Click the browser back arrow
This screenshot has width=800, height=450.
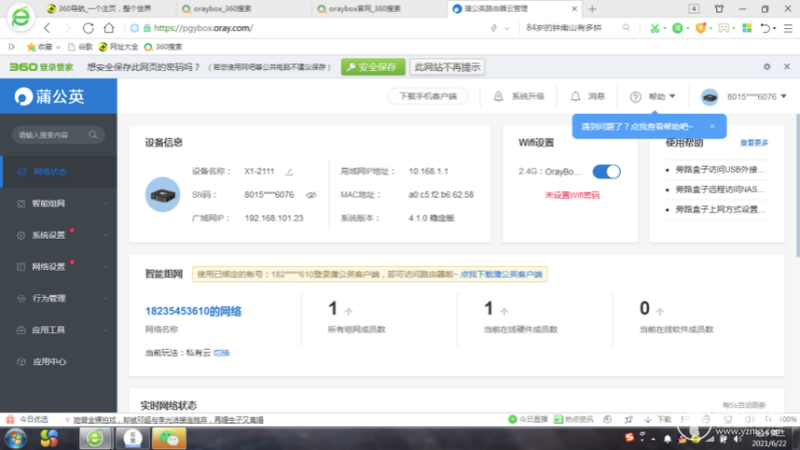(47, 28)
